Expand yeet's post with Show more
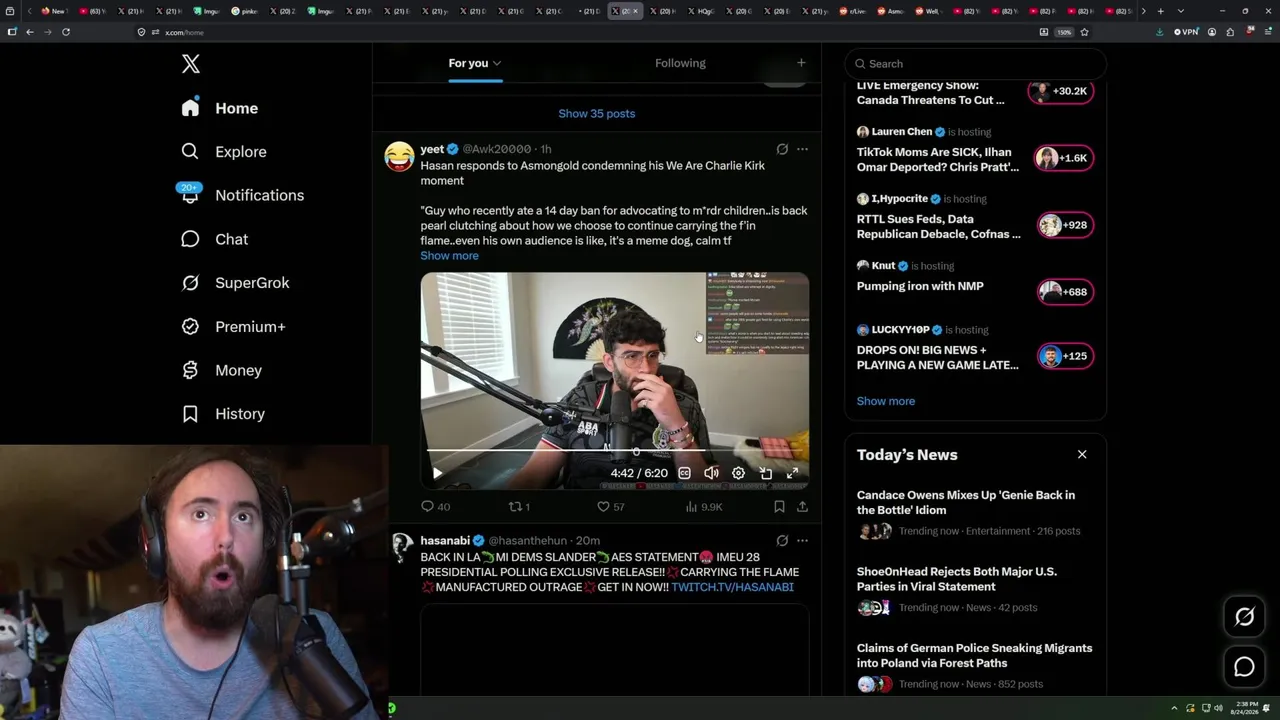Screen dimensions: 1280x720 [449, 256]
